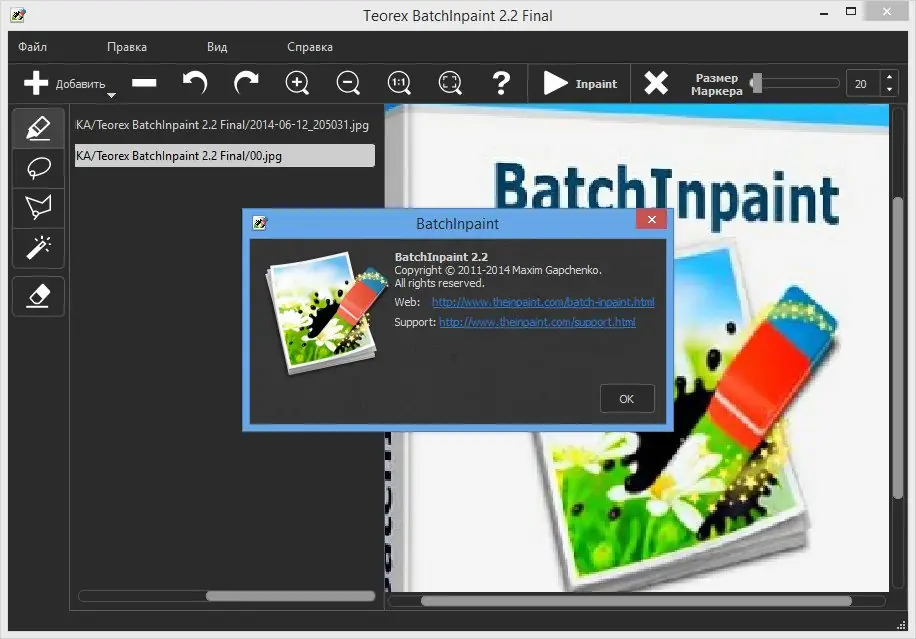Select the Polygonal lasso tool
Image resolution: width=916 pixels, height=639 pixels.
[38, 207]
